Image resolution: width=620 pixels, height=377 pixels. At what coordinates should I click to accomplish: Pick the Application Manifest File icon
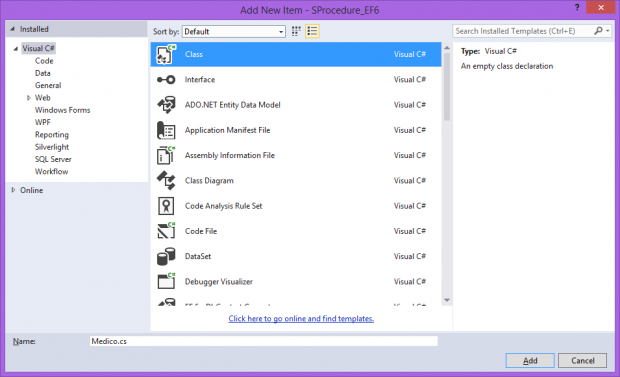(x=166, y=130)
